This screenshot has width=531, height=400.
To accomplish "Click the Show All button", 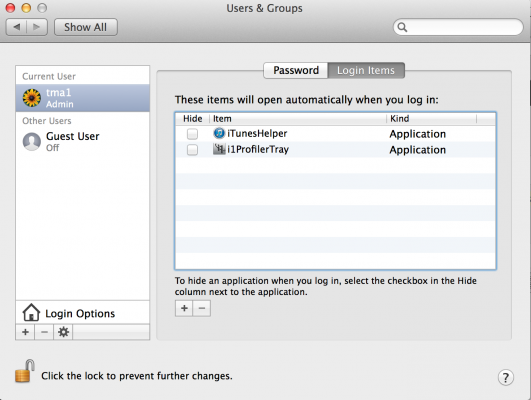I will click(x=86, y=27).
